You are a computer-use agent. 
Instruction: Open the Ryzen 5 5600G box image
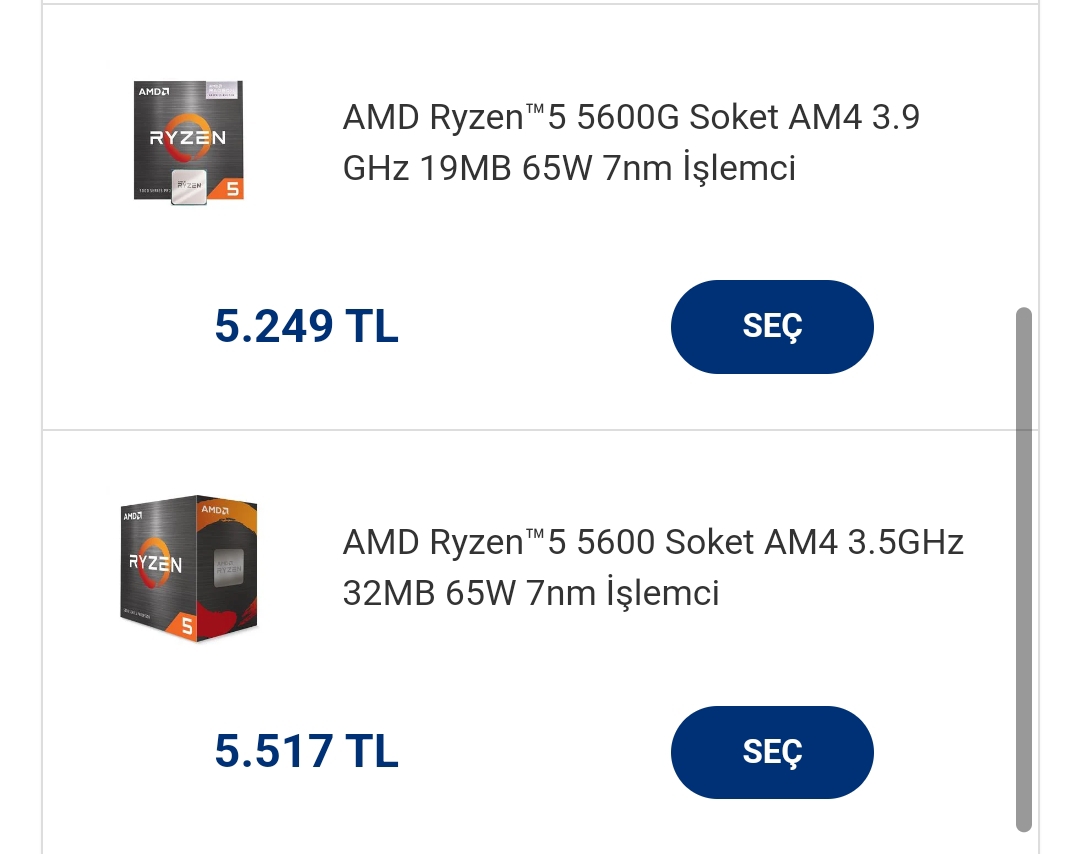[x=189, y=143]
